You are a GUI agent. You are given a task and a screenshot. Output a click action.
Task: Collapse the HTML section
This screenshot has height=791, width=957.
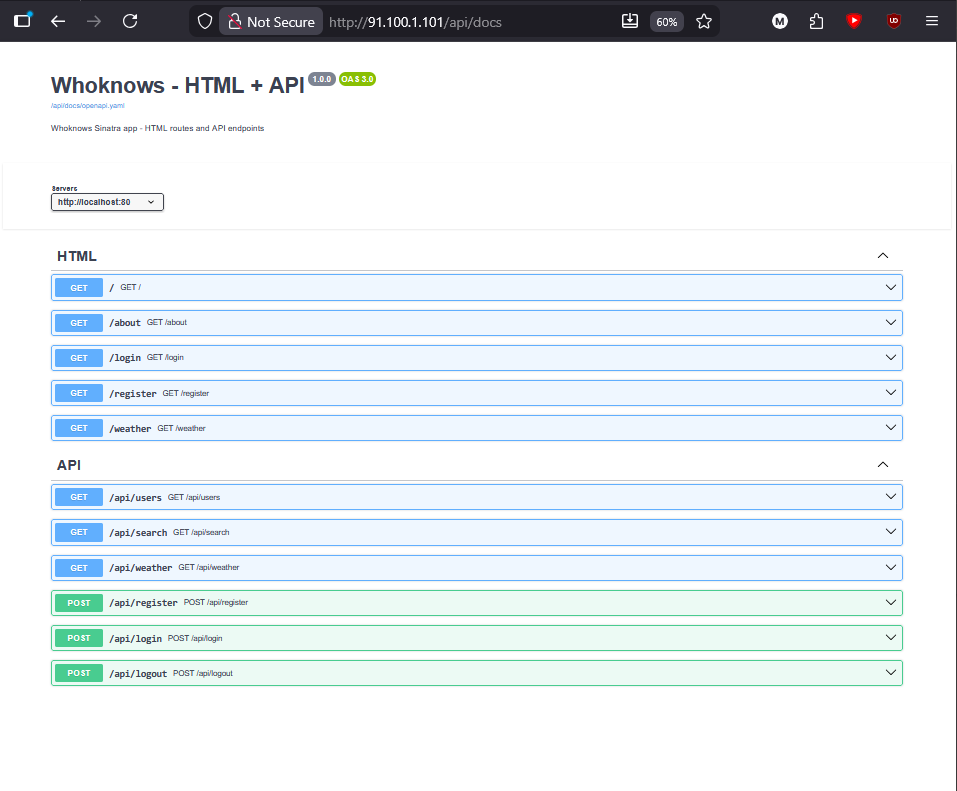pyautogui.click(x=883, y=256)
